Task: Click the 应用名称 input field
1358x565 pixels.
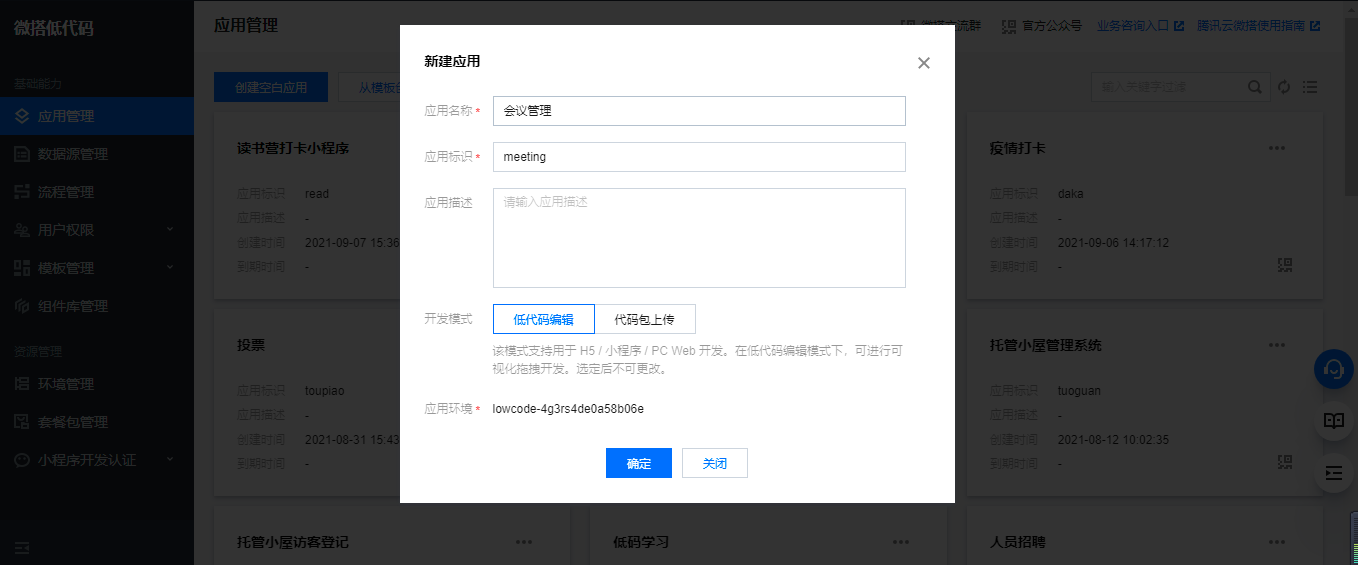Action: [x=699, y=111]
